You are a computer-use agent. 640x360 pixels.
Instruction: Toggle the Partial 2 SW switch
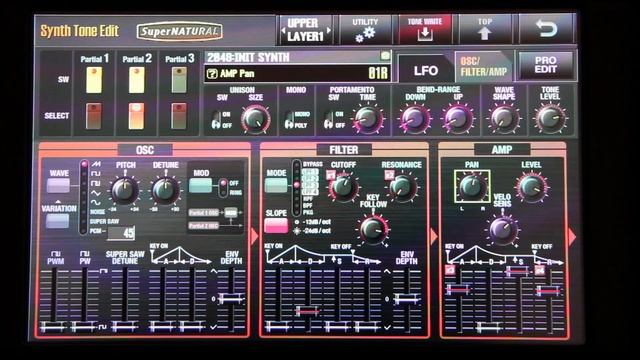136,80
